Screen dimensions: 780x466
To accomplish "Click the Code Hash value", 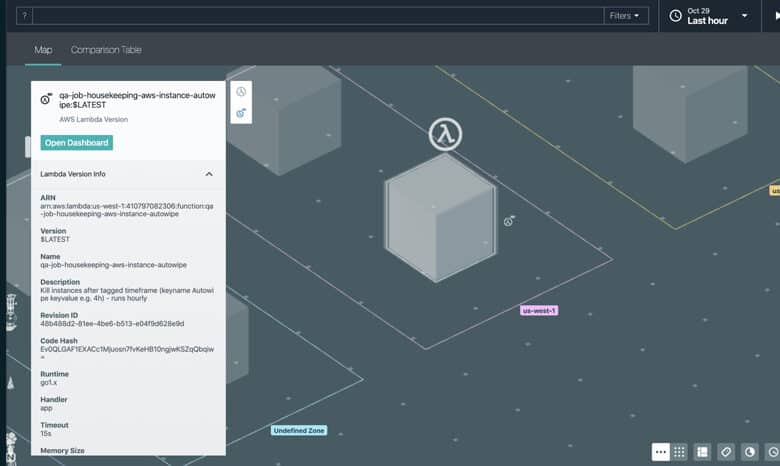I will click(x=127, y=351).
